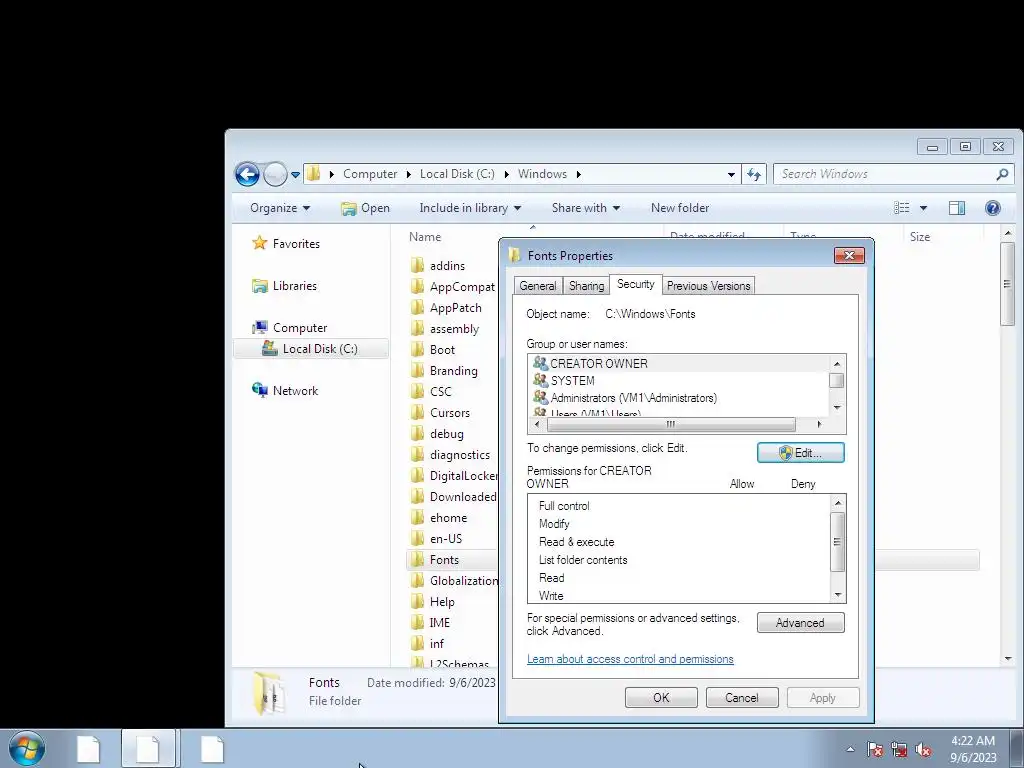This screenshot has height=768, width=1024.
Task: Expand the Windows breadcrumb arrow
Action: point(579,174)
